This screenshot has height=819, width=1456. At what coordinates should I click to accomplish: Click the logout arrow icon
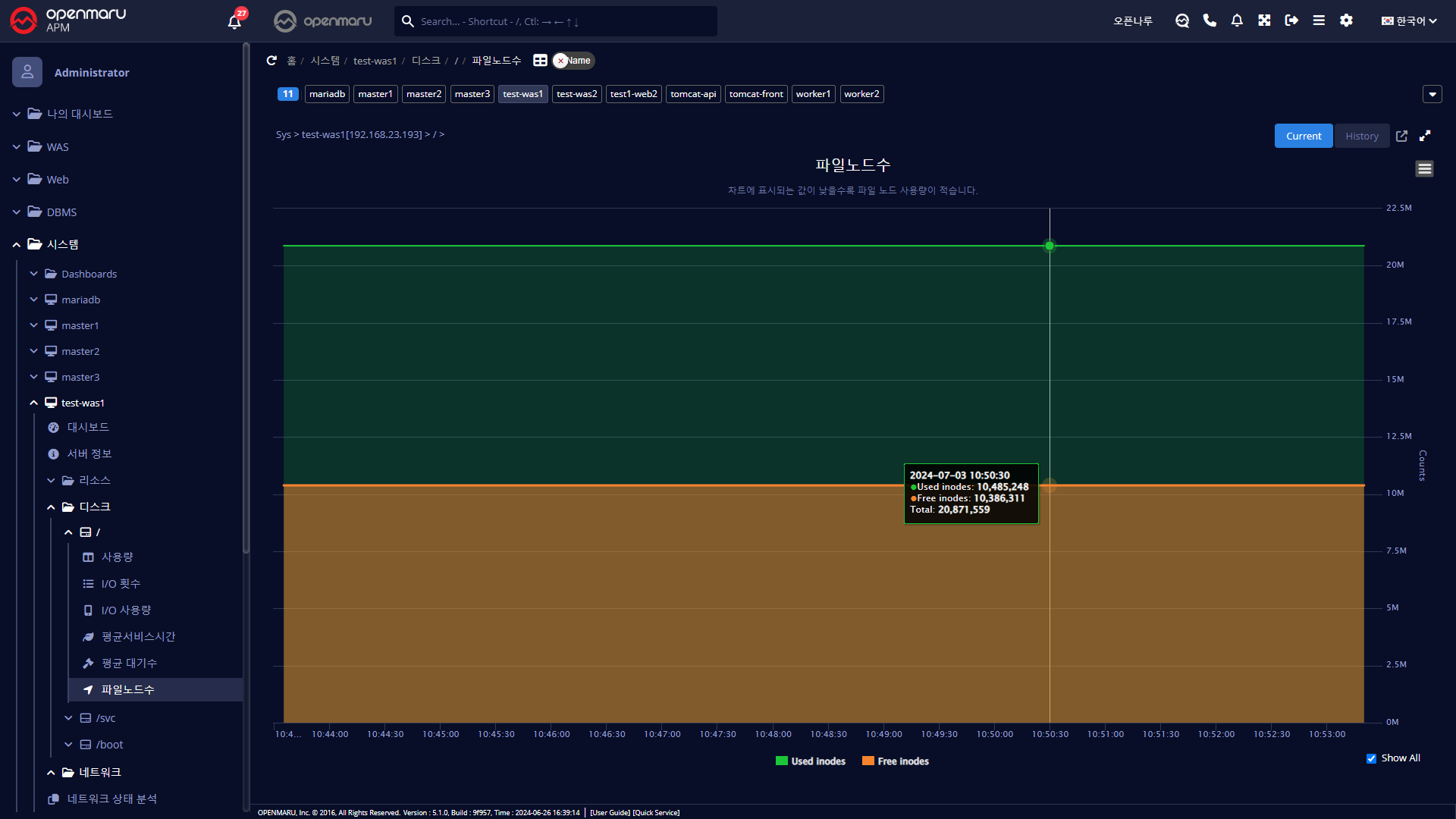pyautogui.click(x=1291, y=21)
